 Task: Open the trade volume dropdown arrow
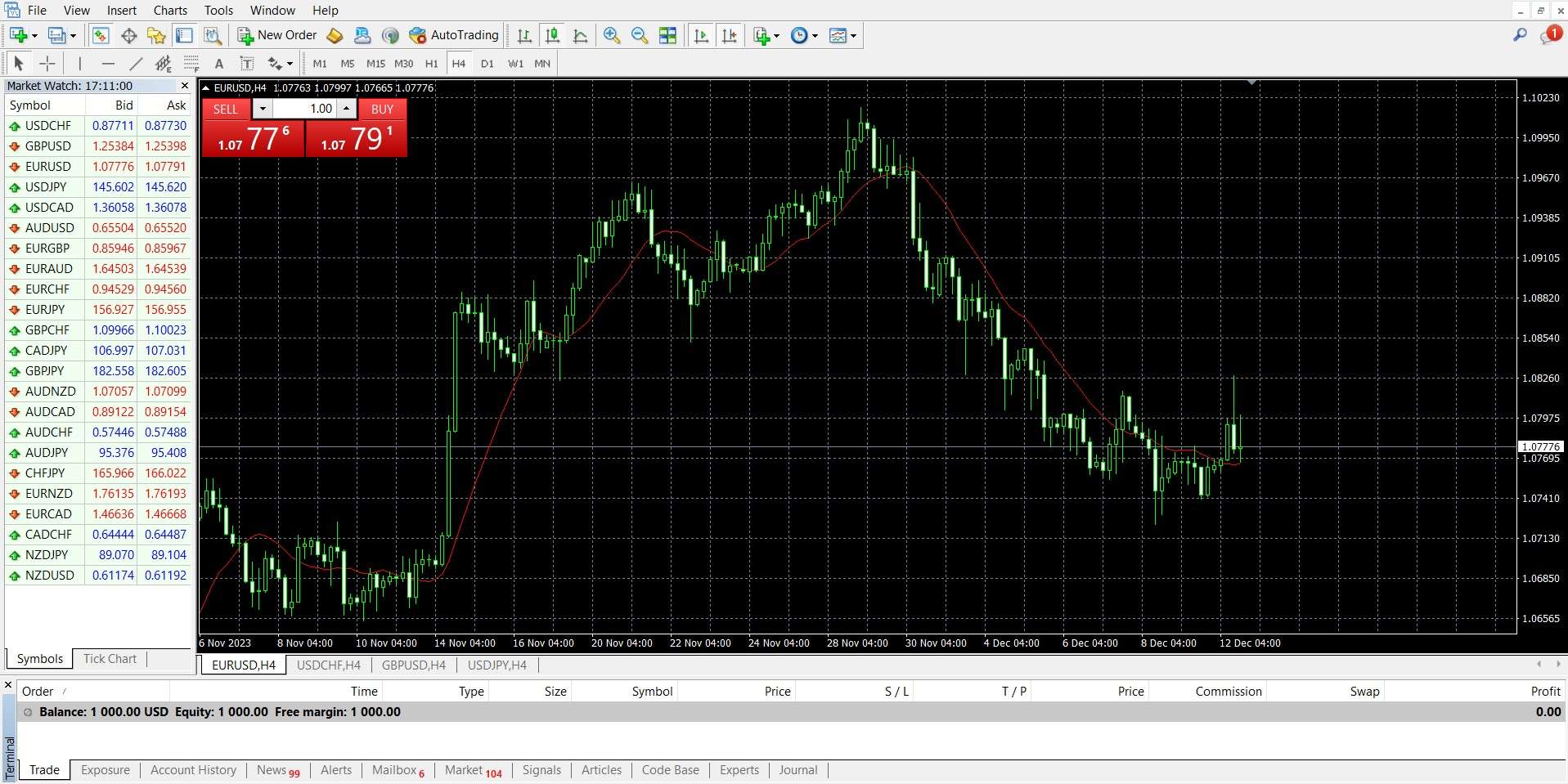point(263,109)
